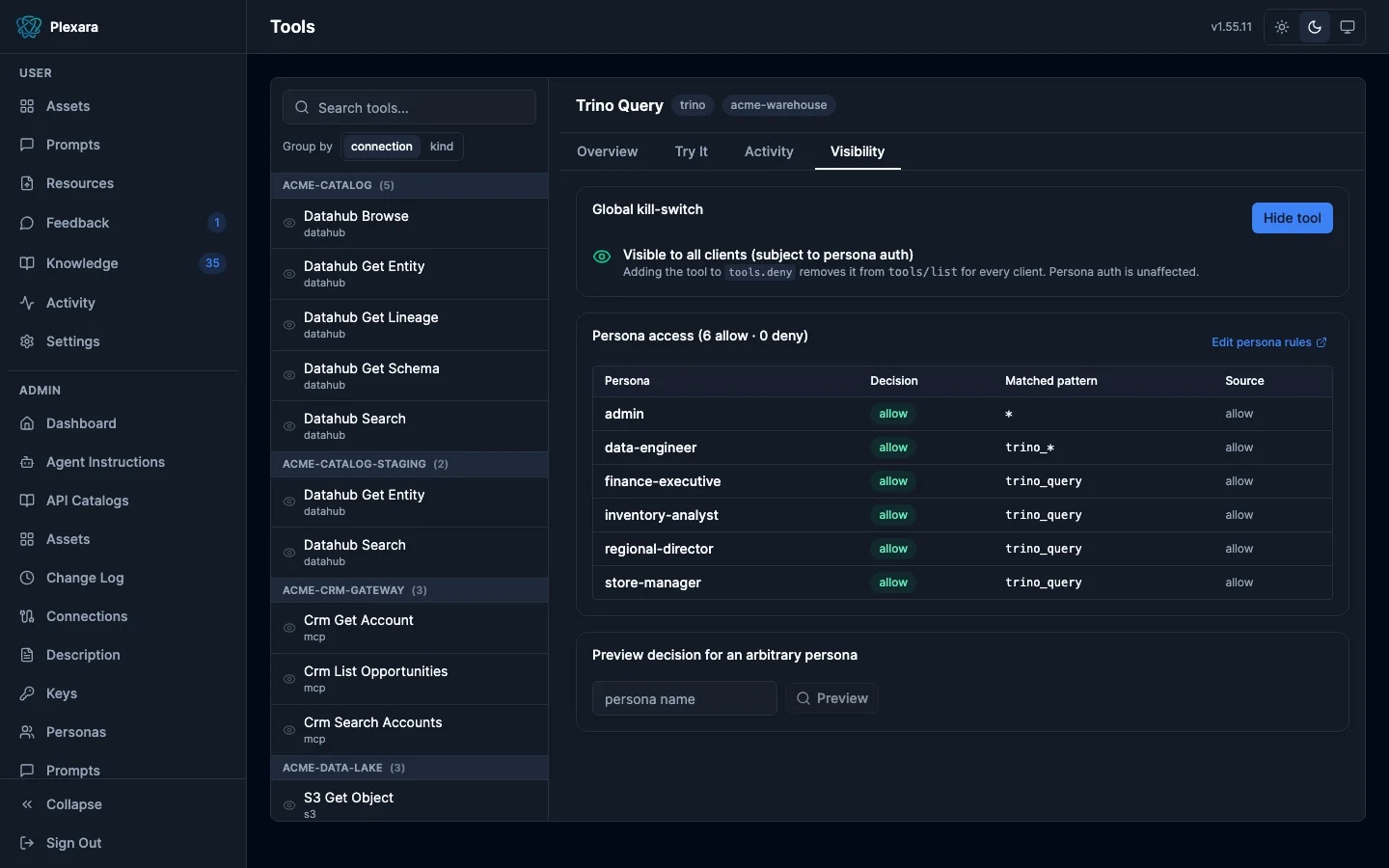The height and width of the screenshot is (868, 1389).
Task: Click the trino tag chip
Action: (x=693, y=105)
